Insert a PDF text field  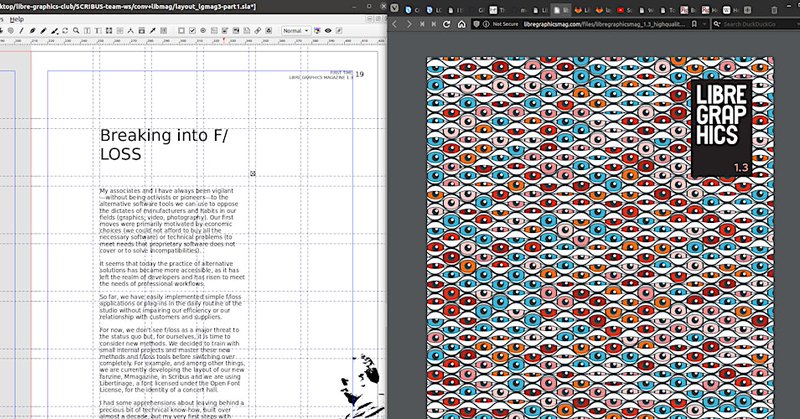click(214, 31)
